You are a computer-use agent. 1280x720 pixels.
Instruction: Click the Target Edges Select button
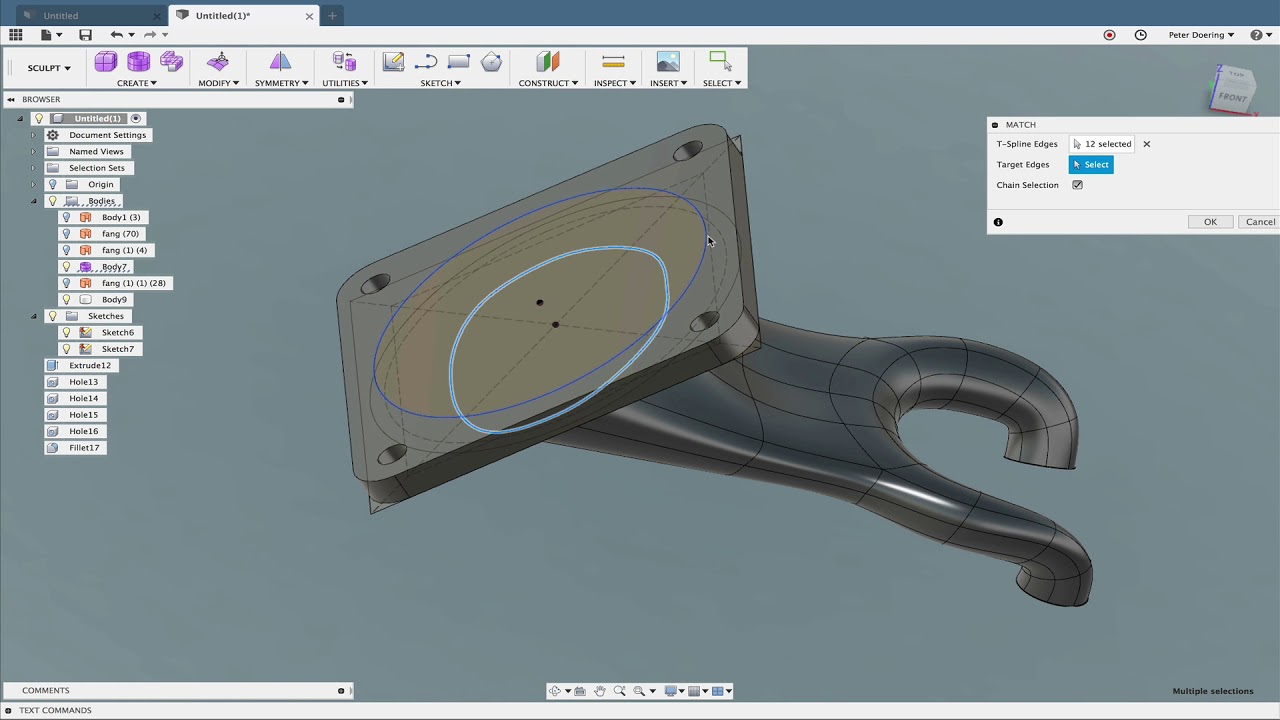tap(1091, 165)
